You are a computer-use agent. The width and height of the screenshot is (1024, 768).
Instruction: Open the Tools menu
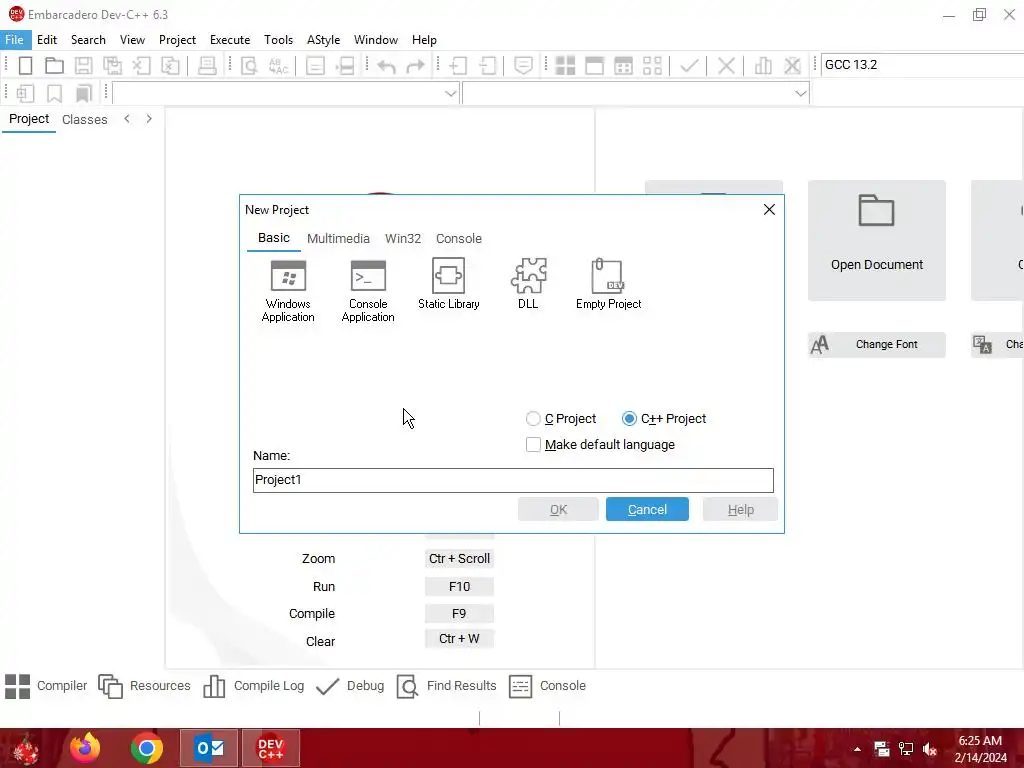click(278, 40)
